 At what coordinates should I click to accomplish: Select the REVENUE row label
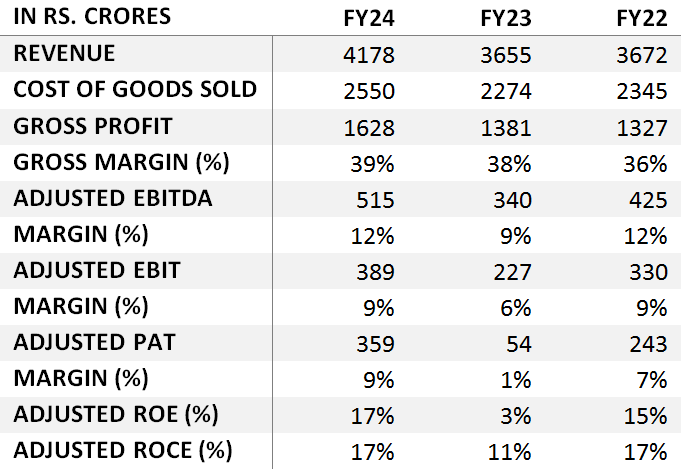64,53
